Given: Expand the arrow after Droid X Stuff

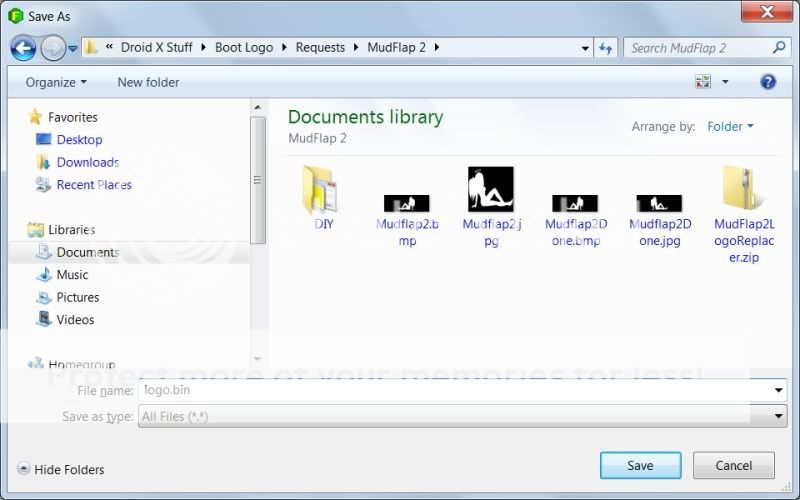Looking at the screenshot, I should coord(203,47).
